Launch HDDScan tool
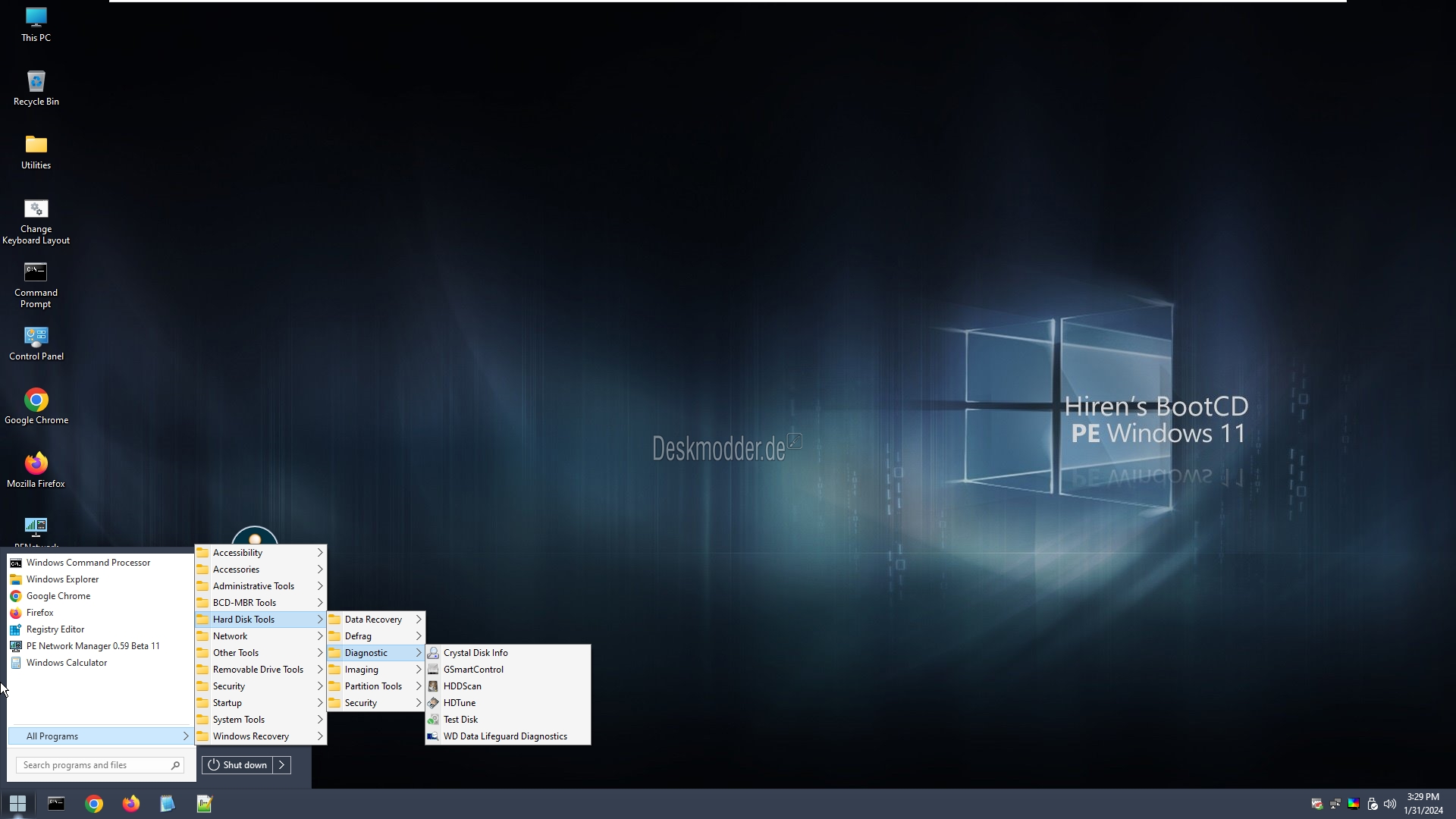This screenshot has height=819, width=1456. point(508,686)
